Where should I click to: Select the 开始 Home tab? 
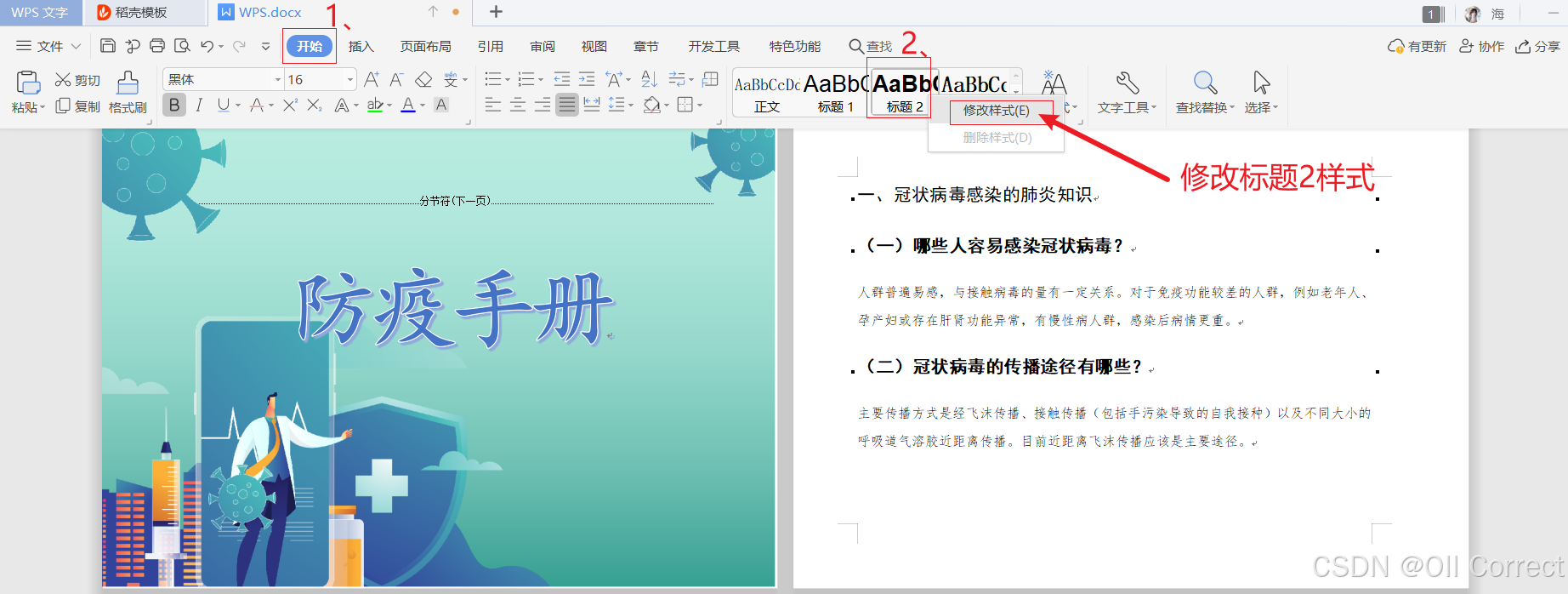tap(310, 46)
